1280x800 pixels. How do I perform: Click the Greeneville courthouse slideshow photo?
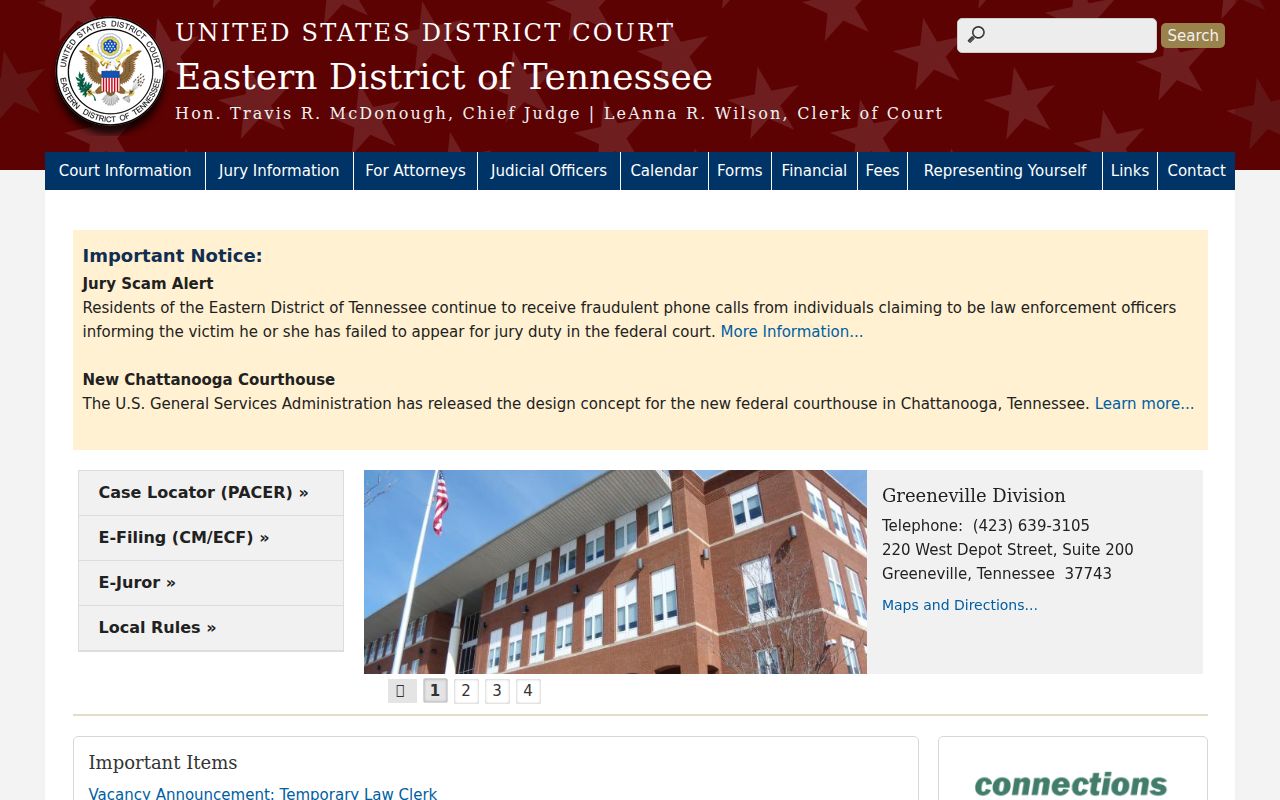point(615,572)
